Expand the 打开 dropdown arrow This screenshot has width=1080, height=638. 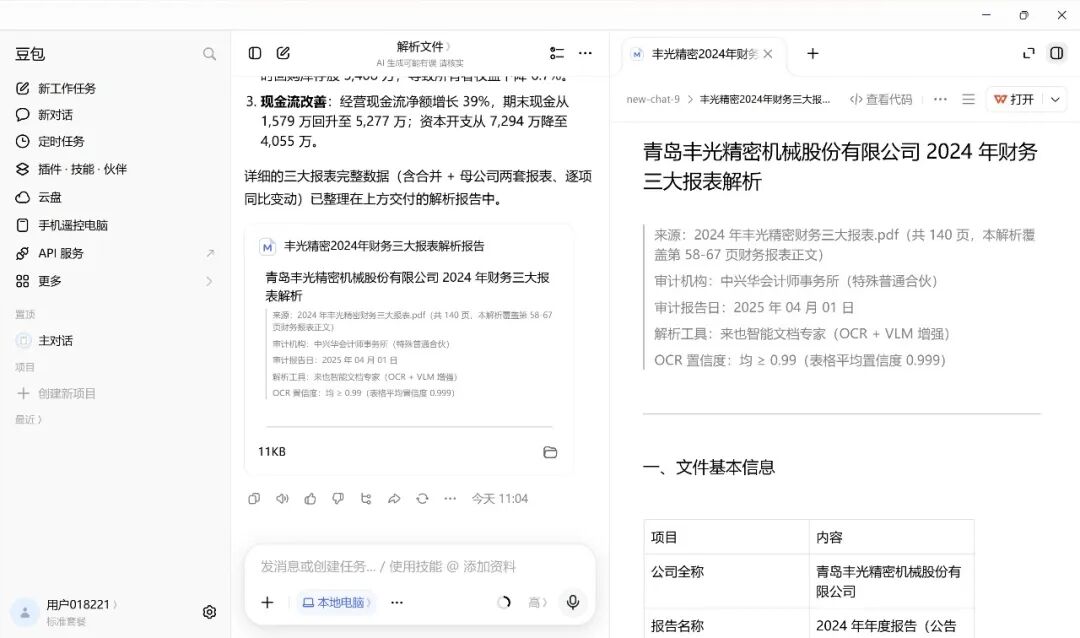(1055, 99)
